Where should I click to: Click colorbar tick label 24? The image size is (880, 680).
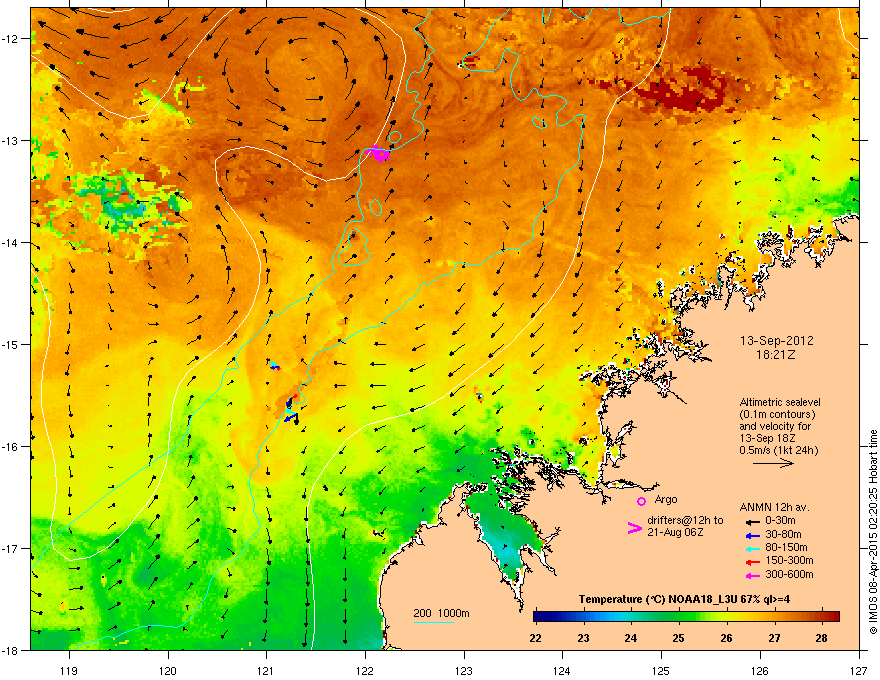click(631, 638)
